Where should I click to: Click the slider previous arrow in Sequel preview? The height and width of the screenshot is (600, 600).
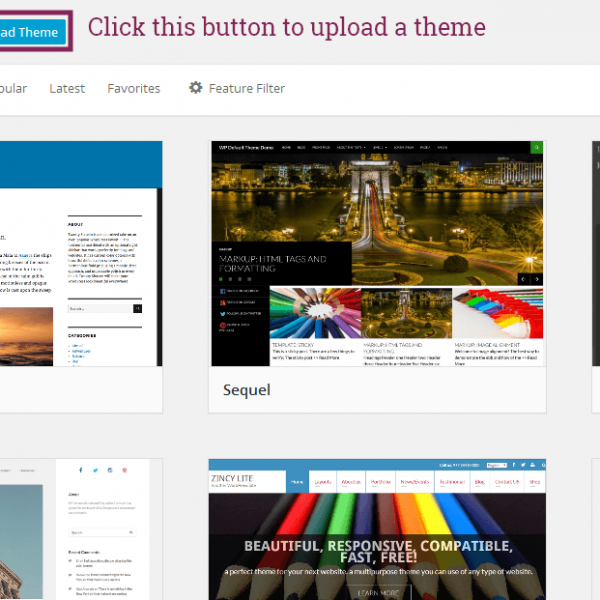(x=521, y=279)
